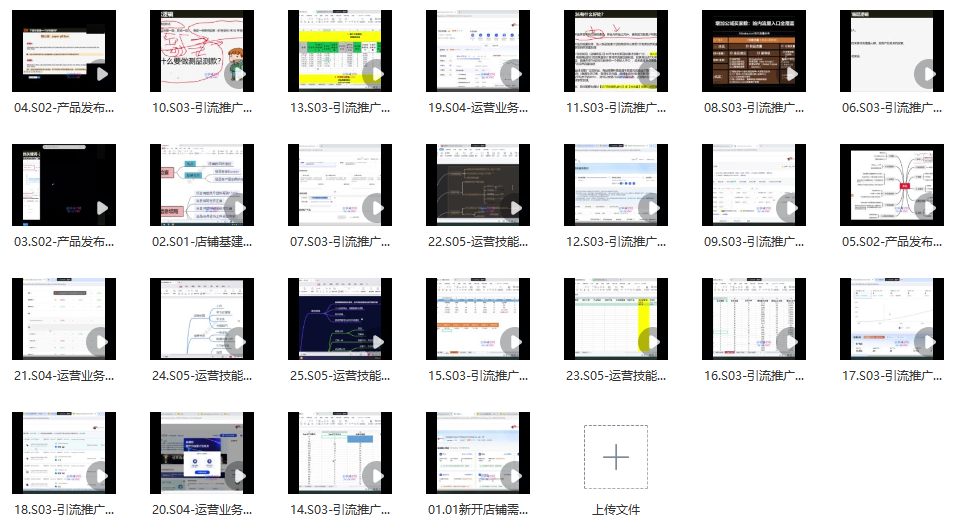The image size is (955, 531).
Task: Open video thumbnail 11.S03-引流推广
Action: [616, 51]
